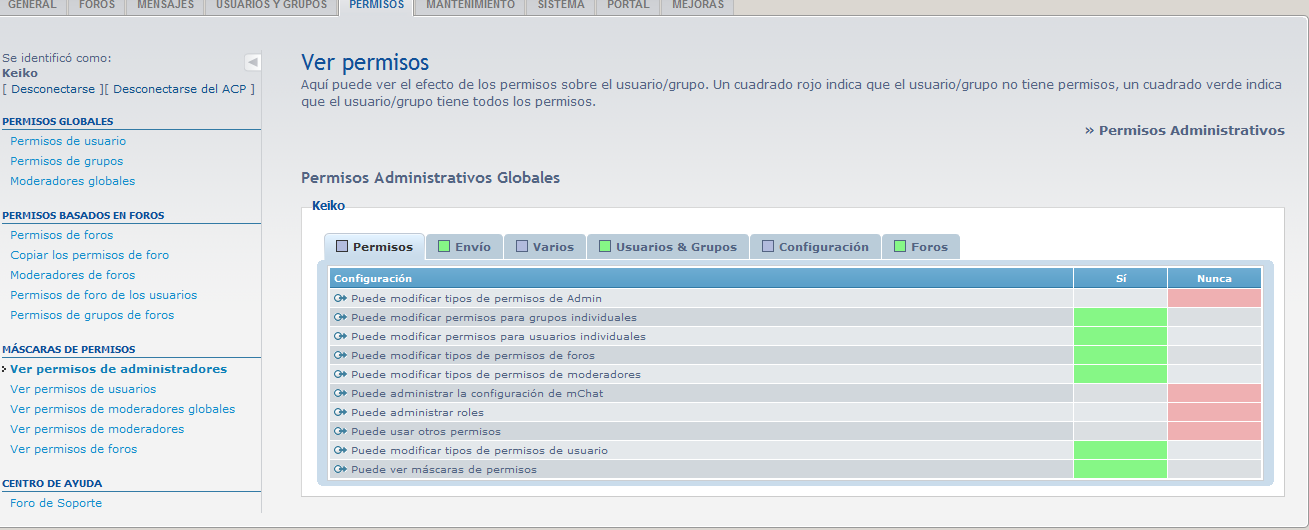This screenshot has height=530, width=1309.
Task: Open Copiar los permisos de foro
Action: tap(90, 255)
